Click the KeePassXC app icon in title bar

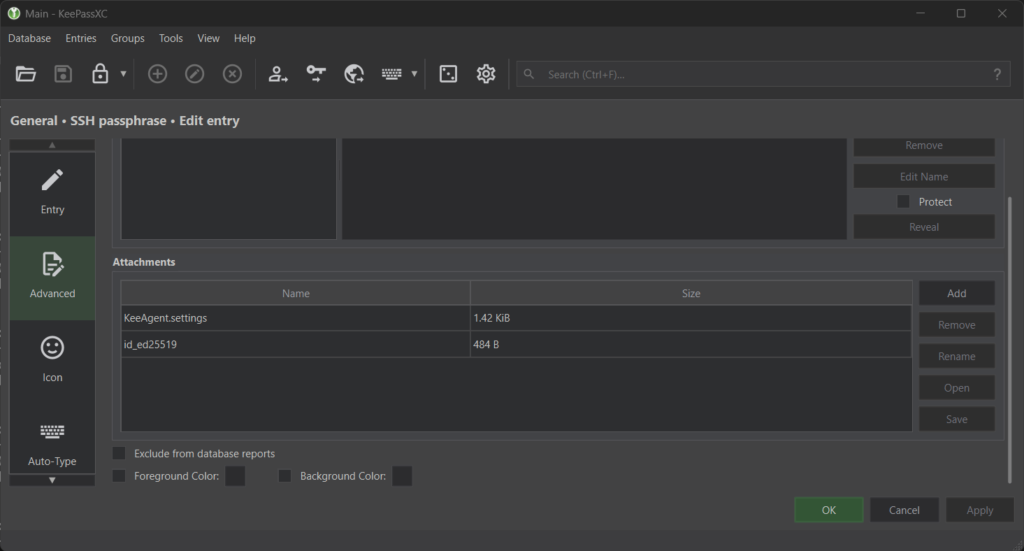point(14,13)
